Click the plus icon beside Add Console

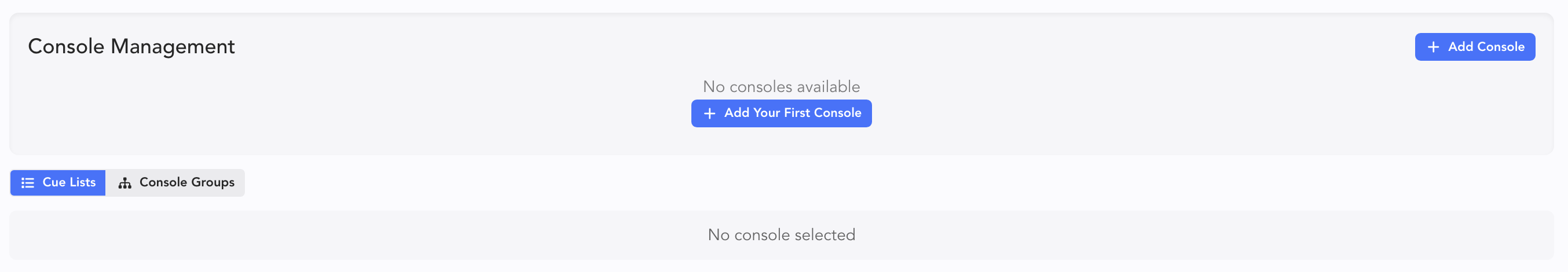click(1434, 47)
